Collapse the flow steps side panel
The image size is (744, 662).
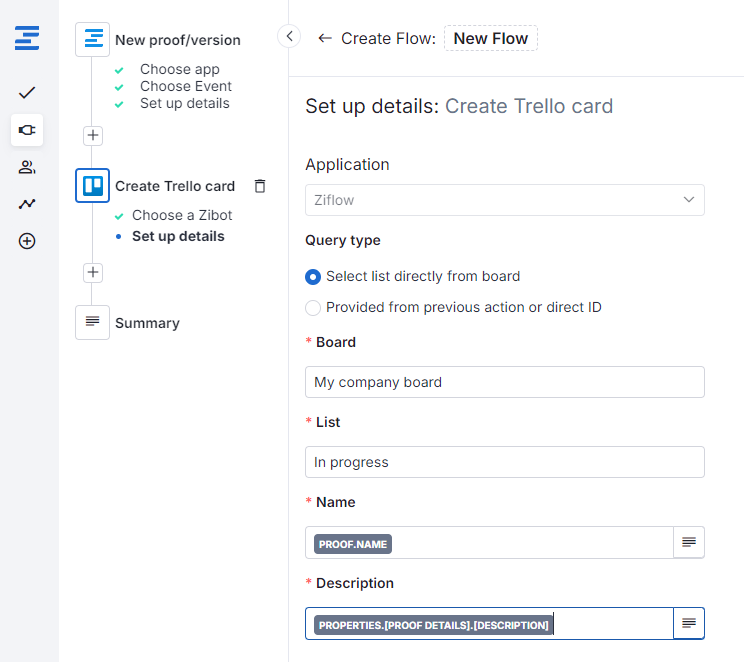(289, 37)
